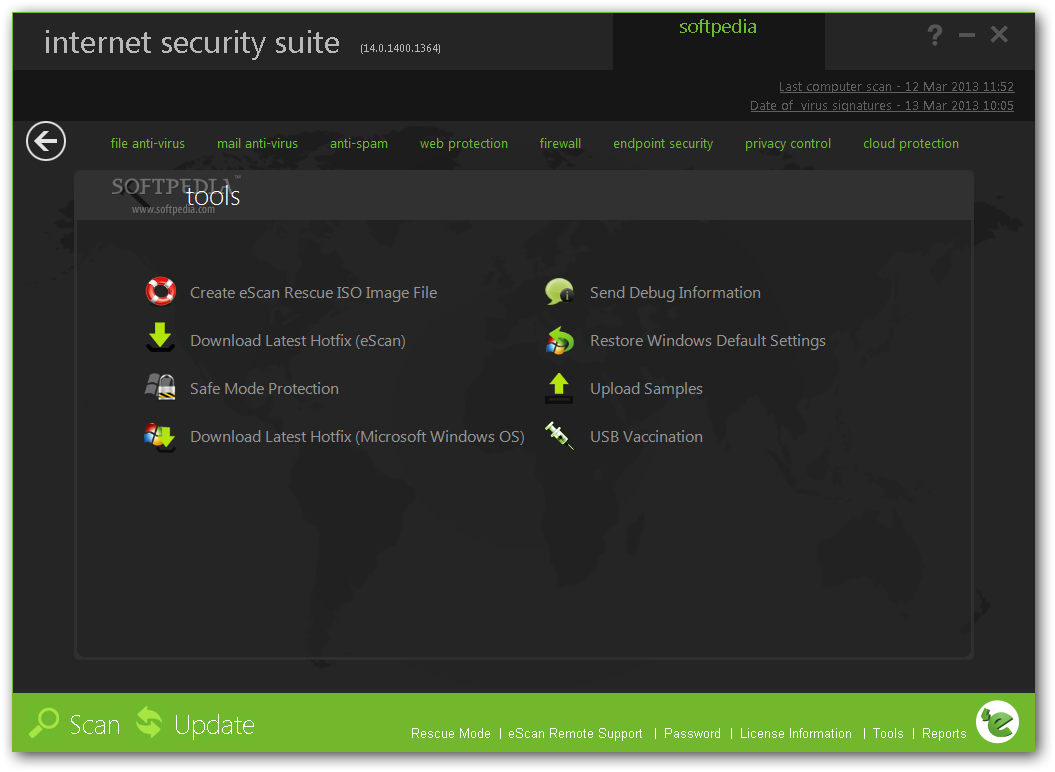Click the eScan logo icon

pyautogui.click(x=997, y=722)
